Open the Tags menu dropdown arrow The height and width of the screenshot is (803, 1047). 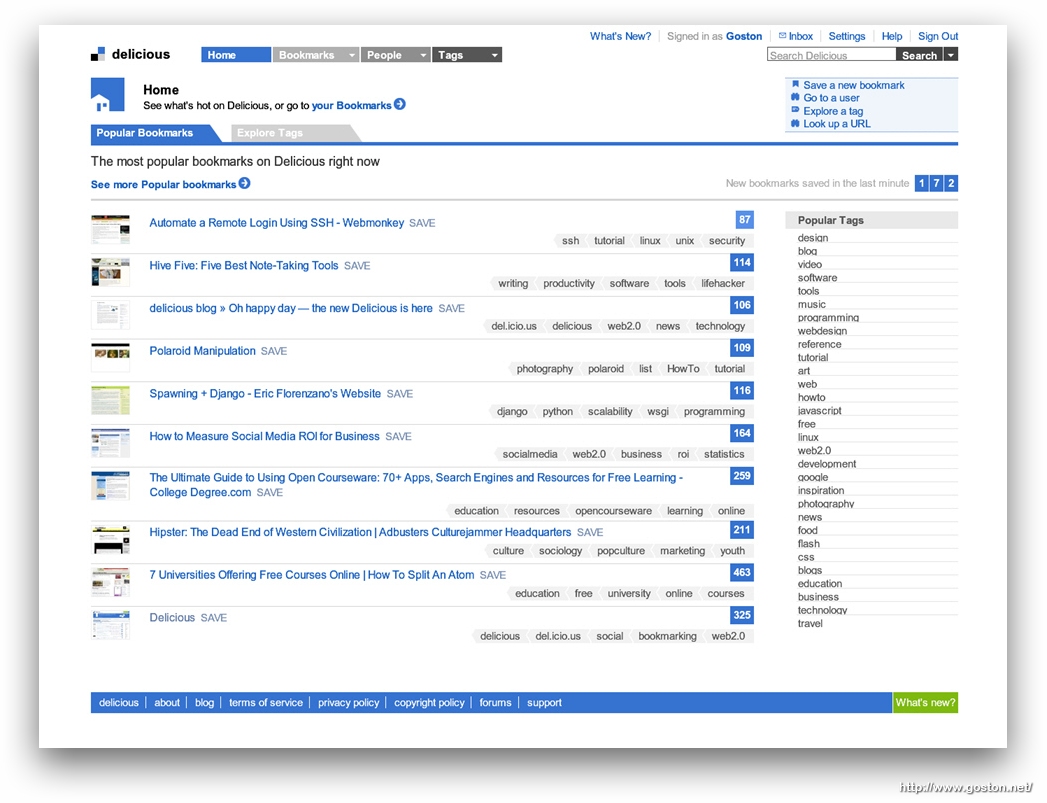coord(494,55)
